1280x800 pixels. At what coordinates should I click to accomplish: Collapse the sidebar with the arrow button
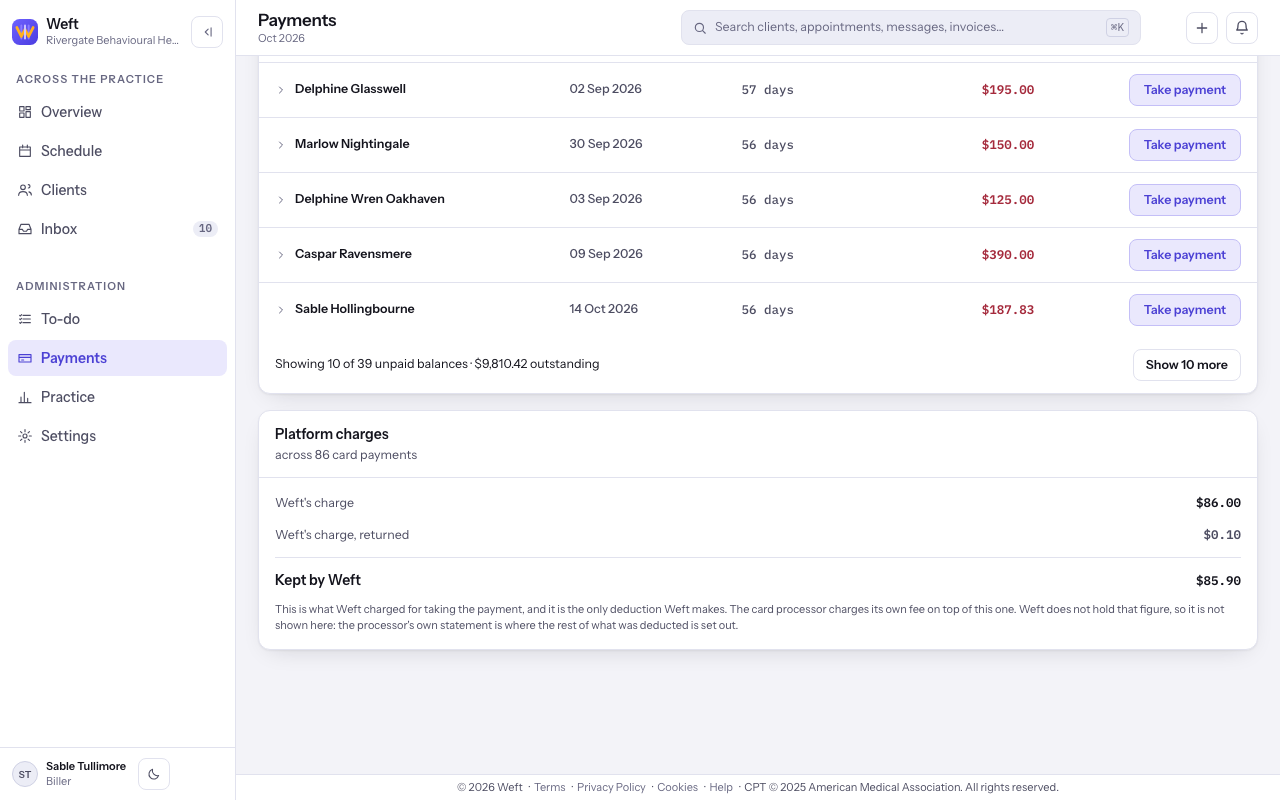pos(207,32)
